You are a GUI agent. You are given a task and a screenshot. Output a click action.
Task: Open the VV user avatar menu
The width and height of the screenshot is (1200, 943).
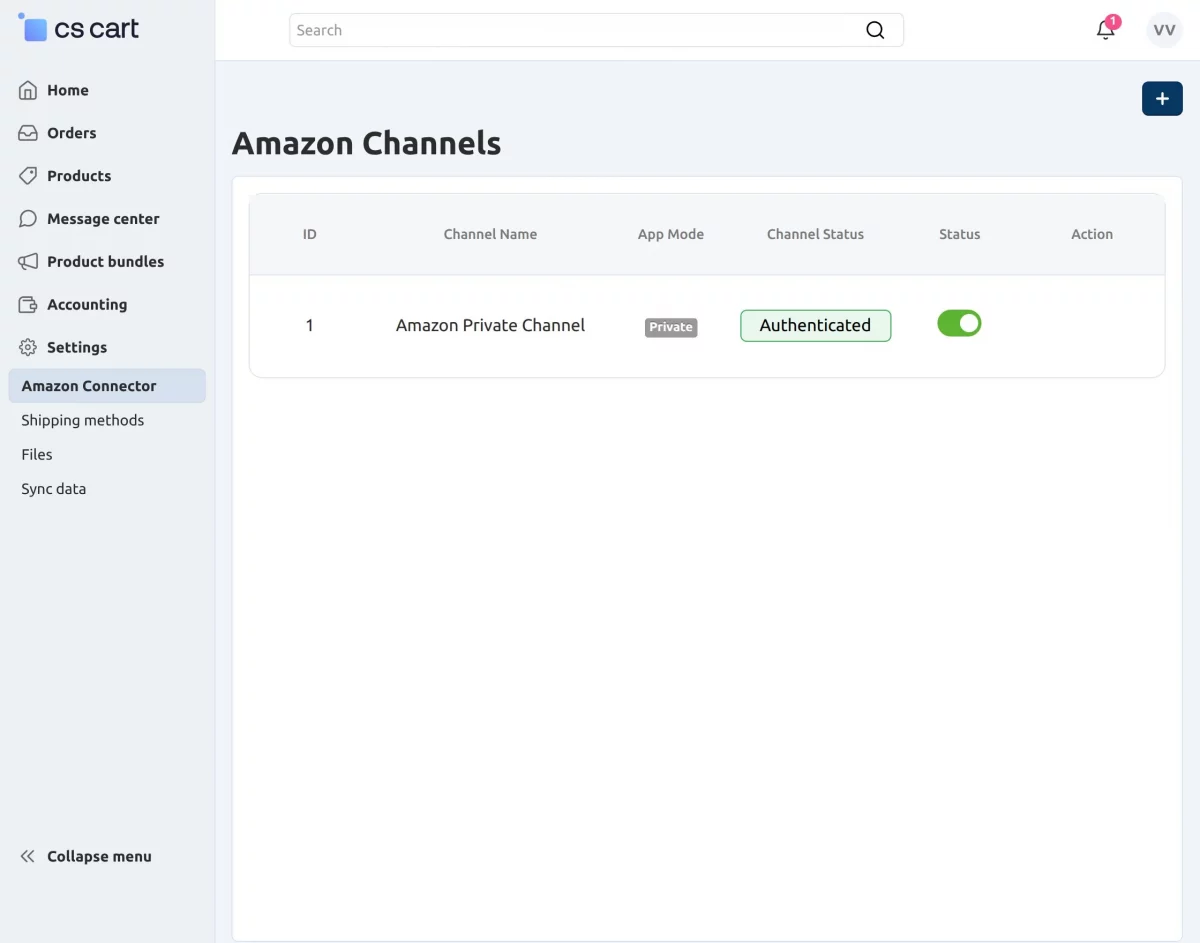[1164, 30]
